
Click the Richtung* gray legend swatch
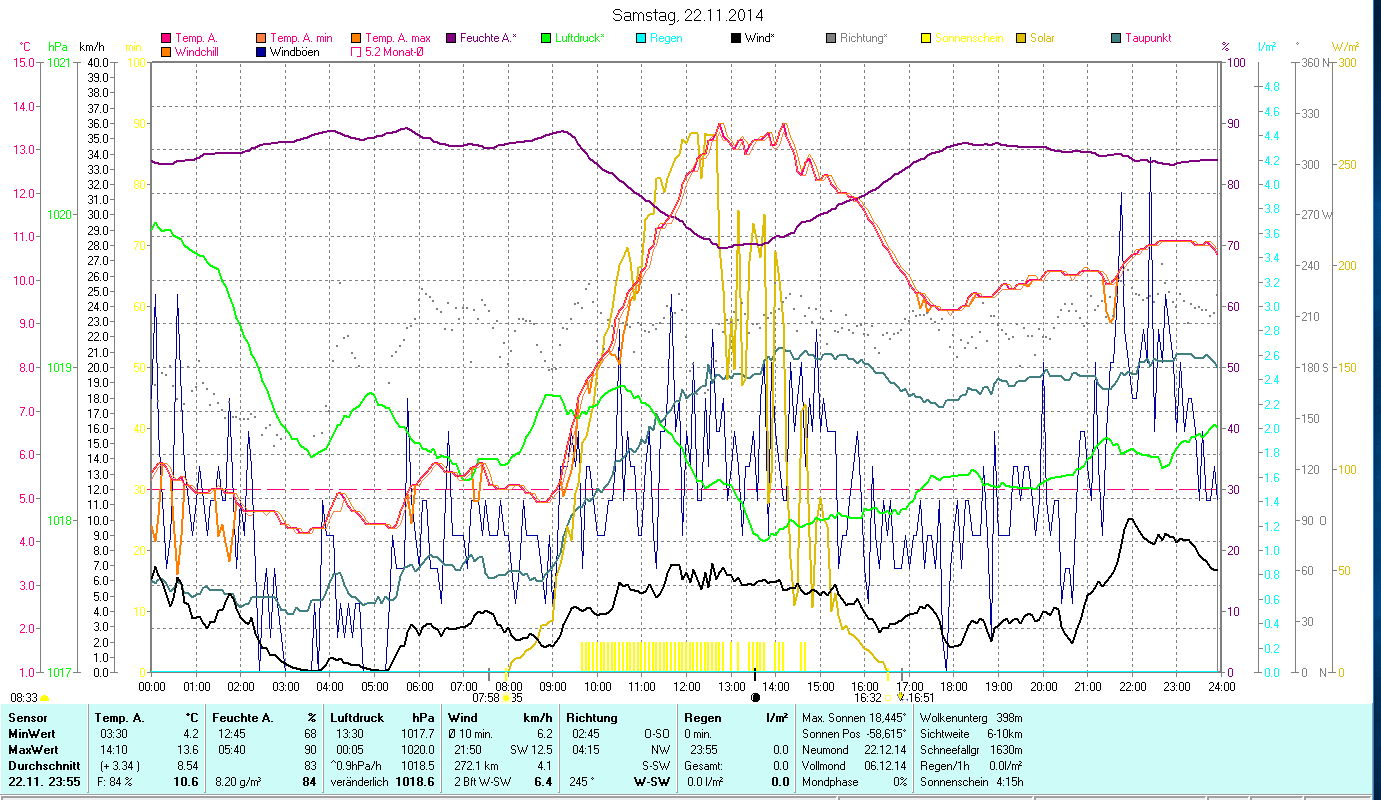point(831,38)
